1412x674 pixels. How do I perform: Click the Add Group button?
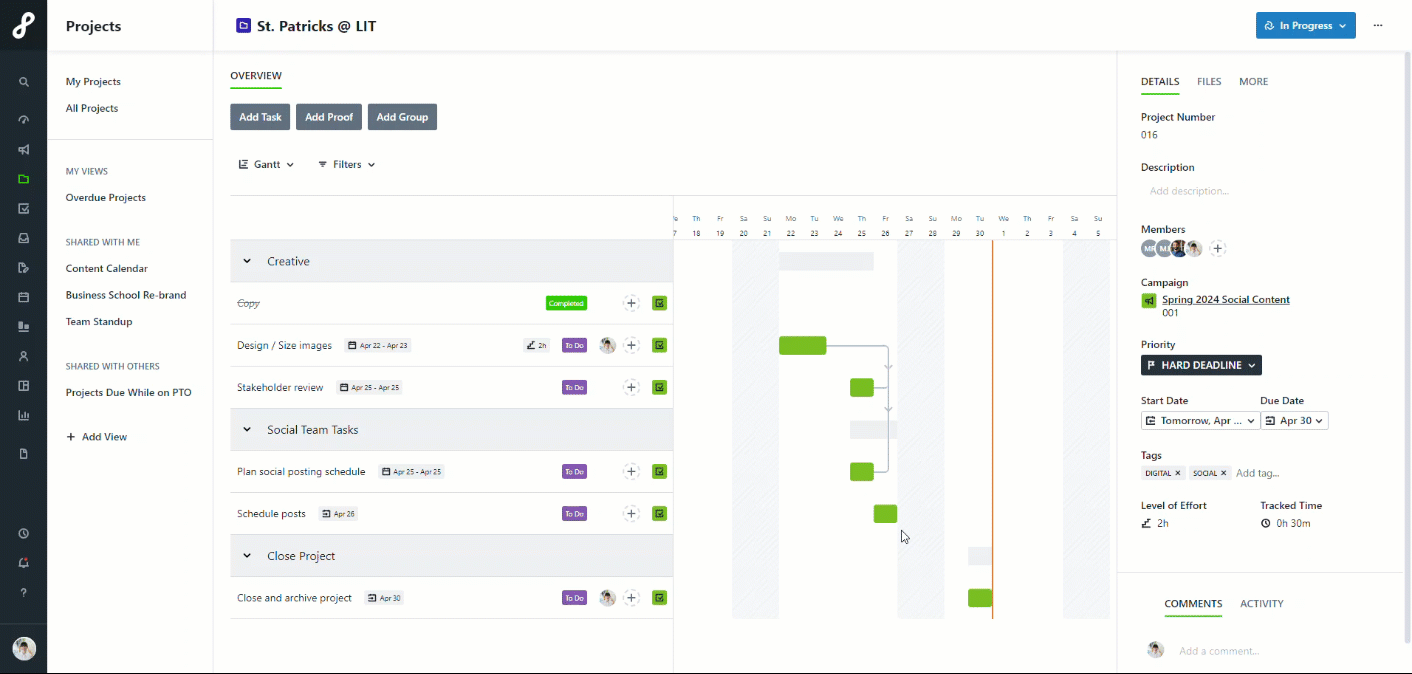pos(402,117)
